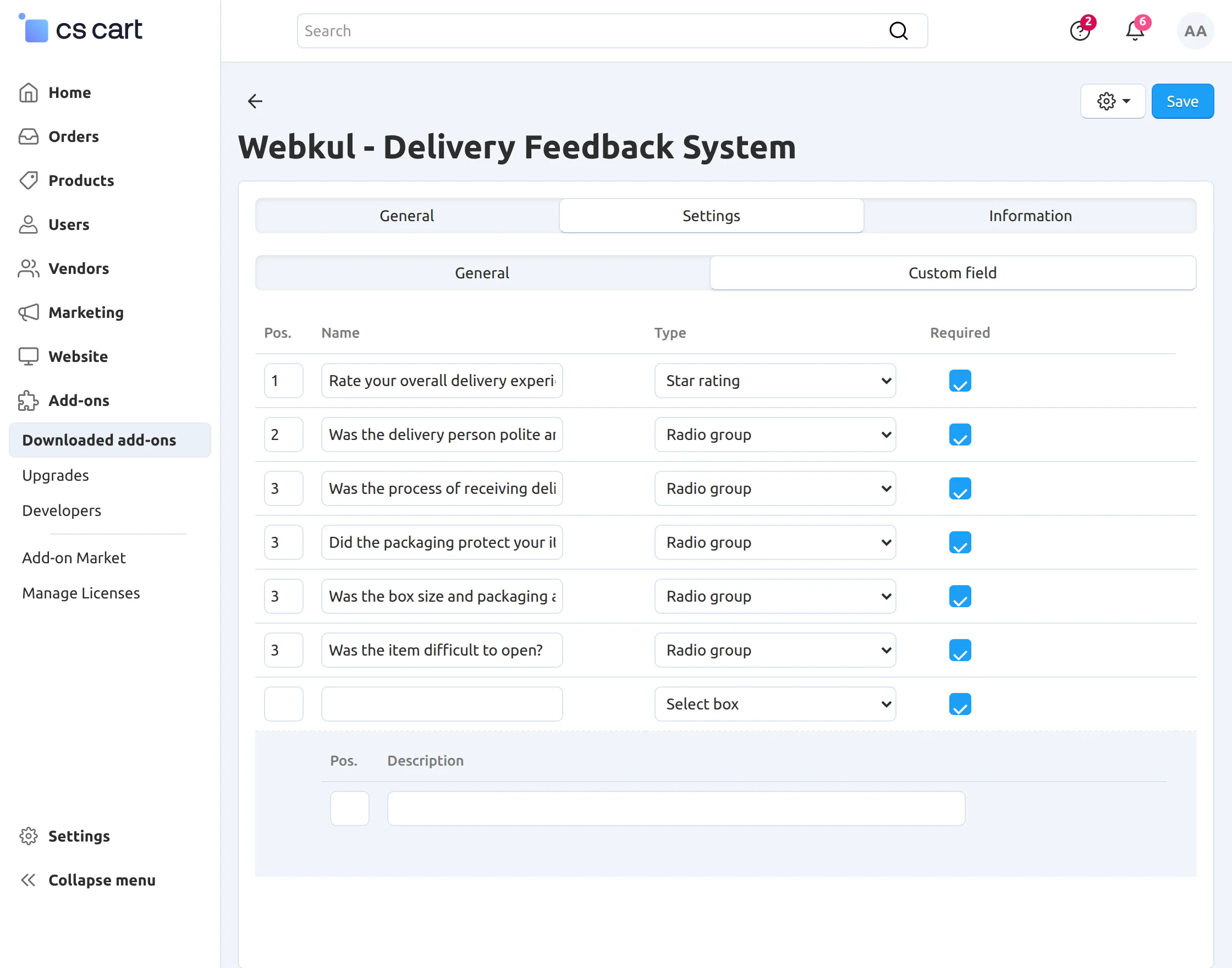The height and width of the screenshot is (968, 1232).
Task: Click position field containing 2
Action: click(x=284, y=435)
